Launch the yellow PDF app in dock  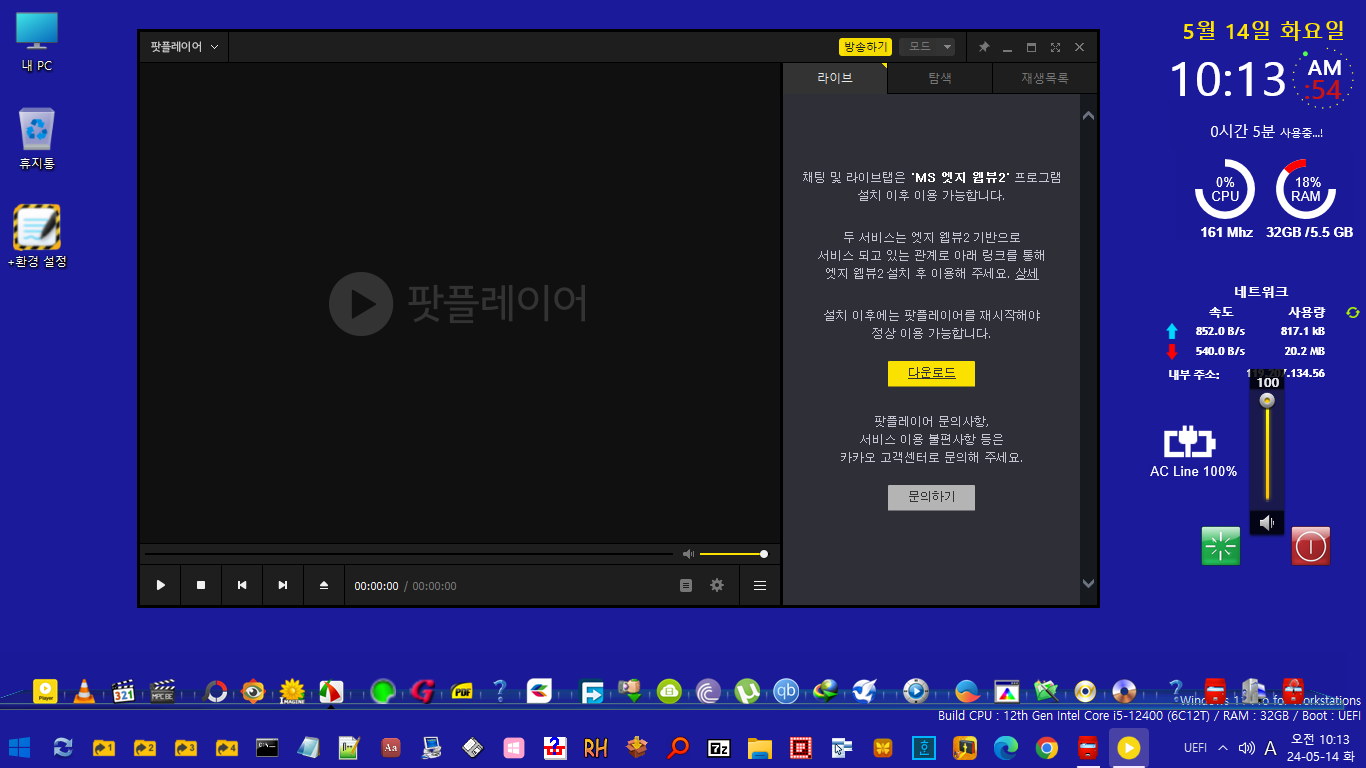(462, 691)
